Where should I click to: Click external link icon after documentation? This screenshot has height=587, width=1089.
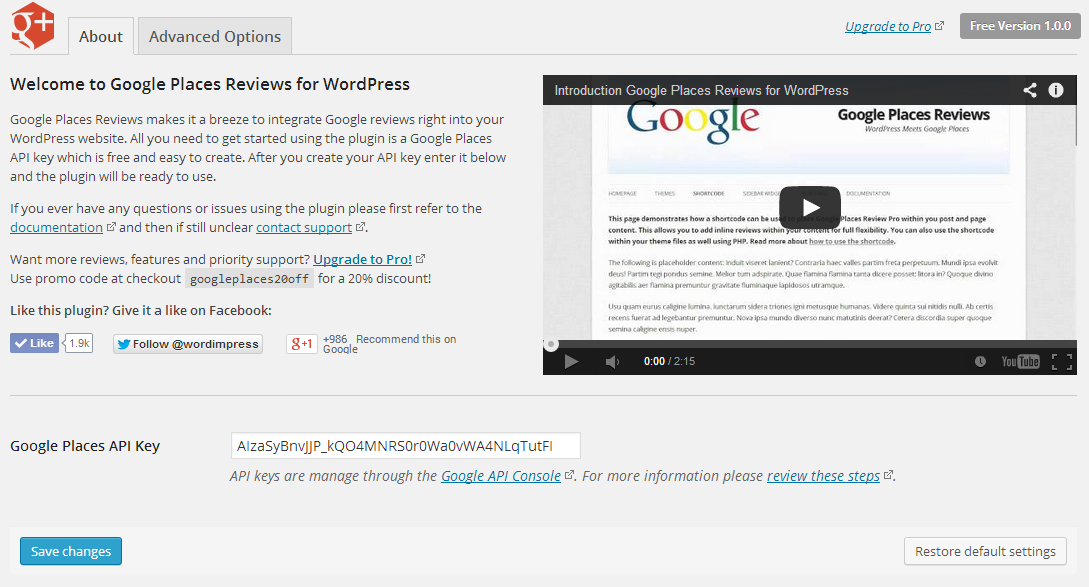[x=111, y=226]
